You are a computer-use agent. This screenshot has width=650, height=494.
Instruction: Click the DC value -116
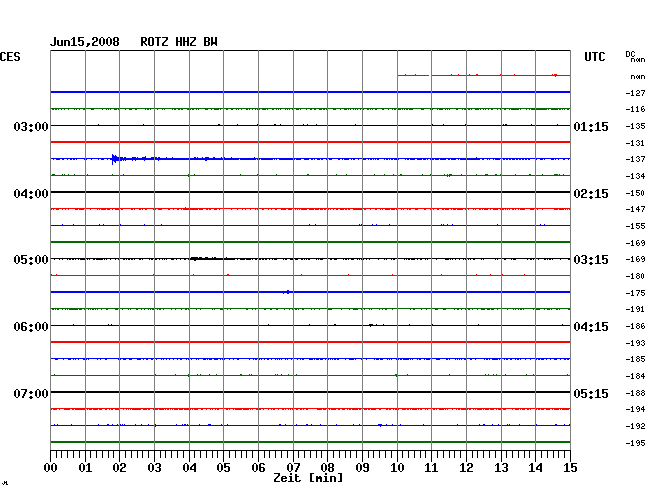[635, 109]
